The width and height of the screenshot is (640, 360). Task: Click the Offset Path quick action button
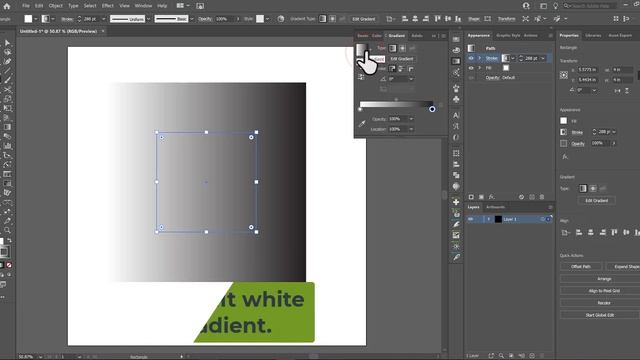point(581,267)
